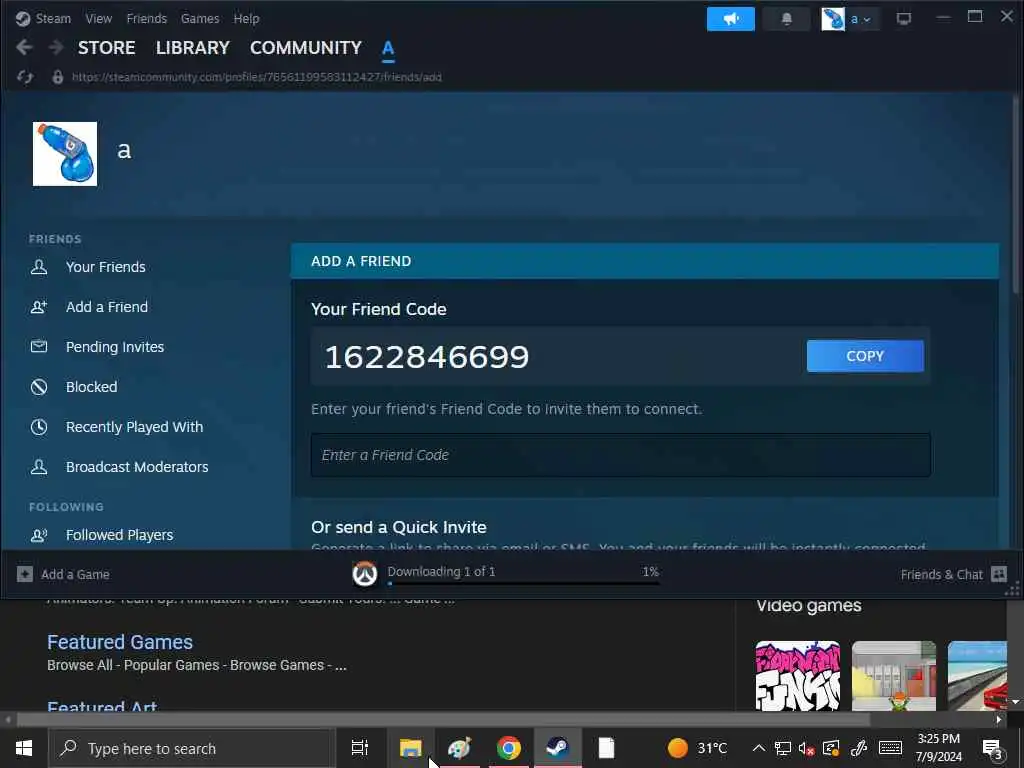Viewport: 1024px width, 768px height.
Task: Open the Windows notification center
Action: (993, 748)
